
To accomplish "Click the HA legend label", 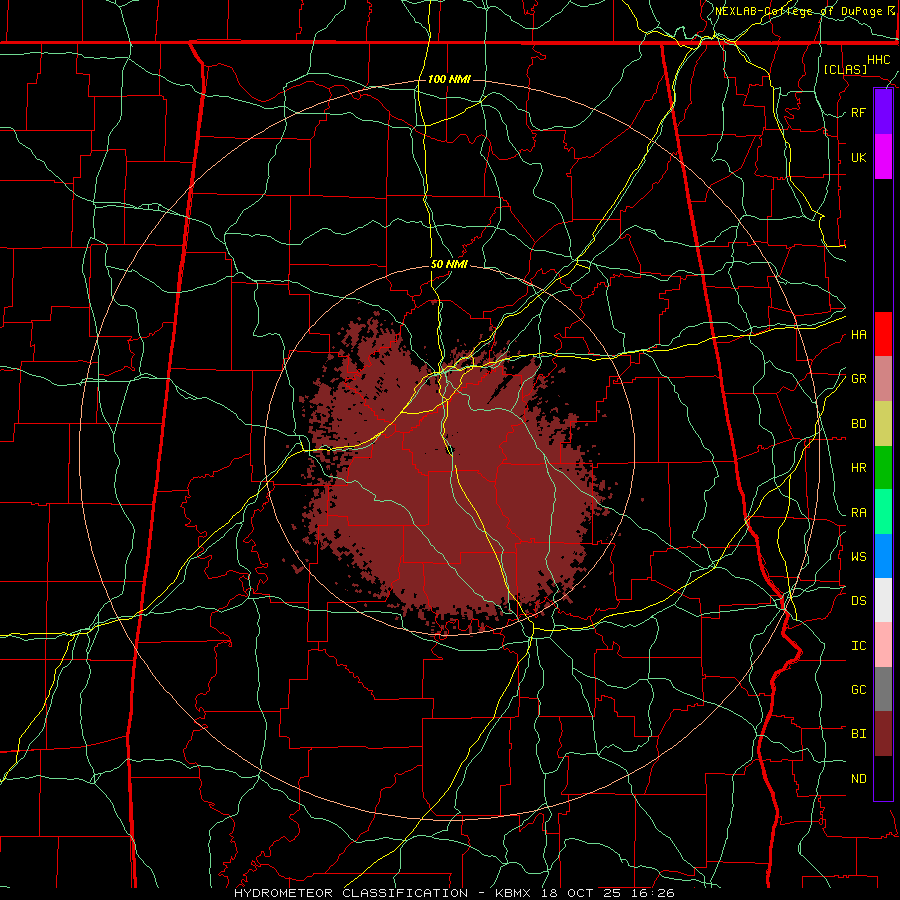I will (x=859, y=334).
